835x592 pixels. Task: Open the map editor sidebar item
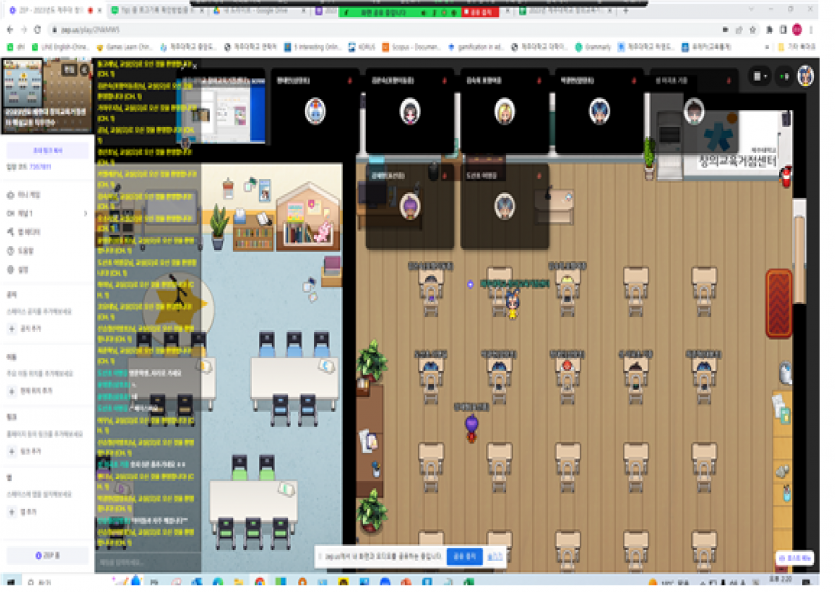24,232
